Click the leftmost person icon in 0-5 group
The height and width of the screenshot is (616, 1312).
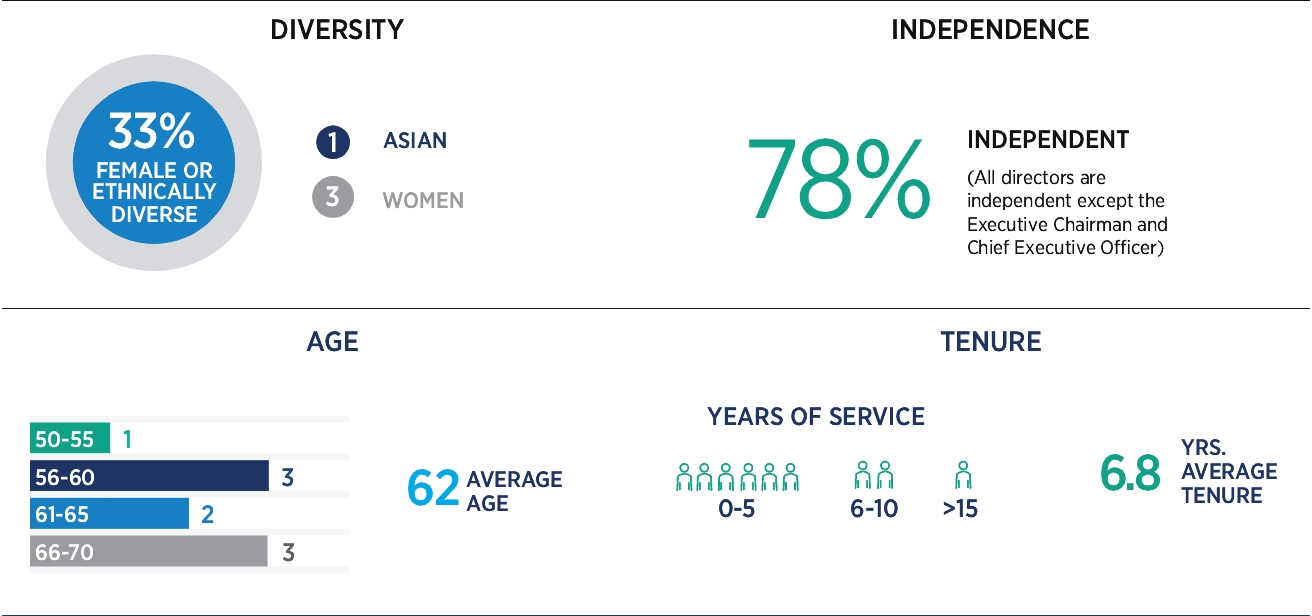(x=685, y=476)
